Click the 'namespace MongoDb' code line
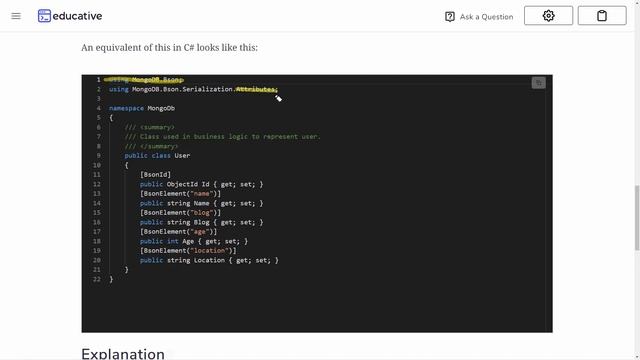This screenshot has height=360, width=640. point(142,108)
